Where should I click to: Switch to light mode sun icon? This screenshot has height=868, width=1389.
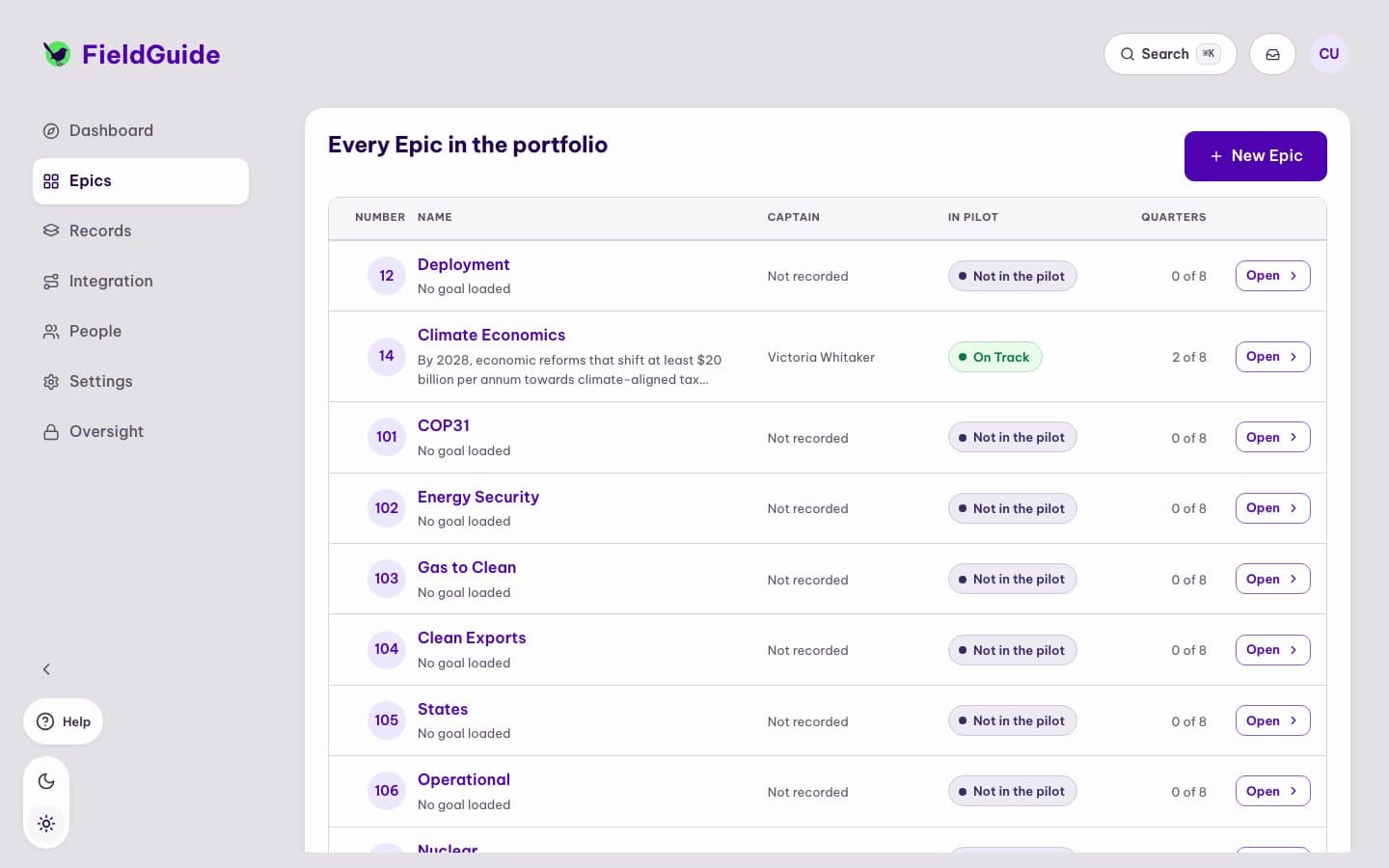[x=46, y=824]
